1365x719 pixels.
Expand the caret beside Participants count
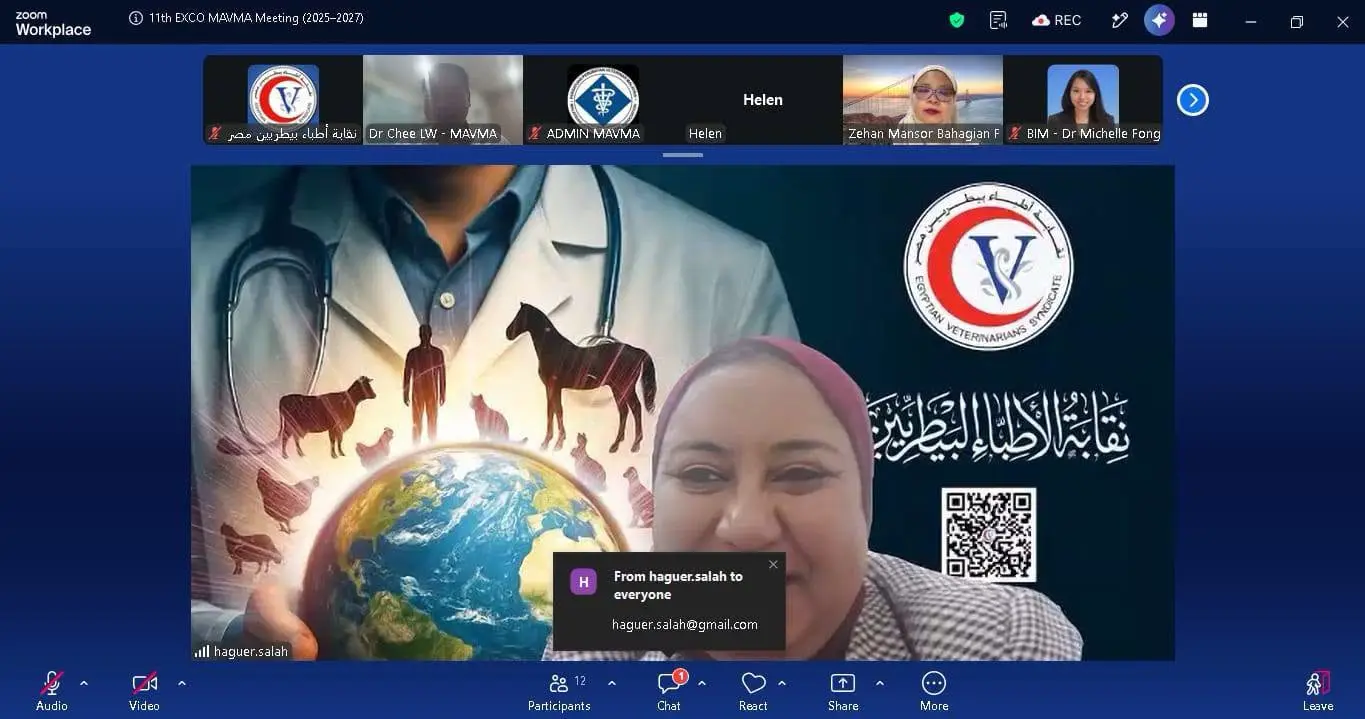[x=612, y=684]
